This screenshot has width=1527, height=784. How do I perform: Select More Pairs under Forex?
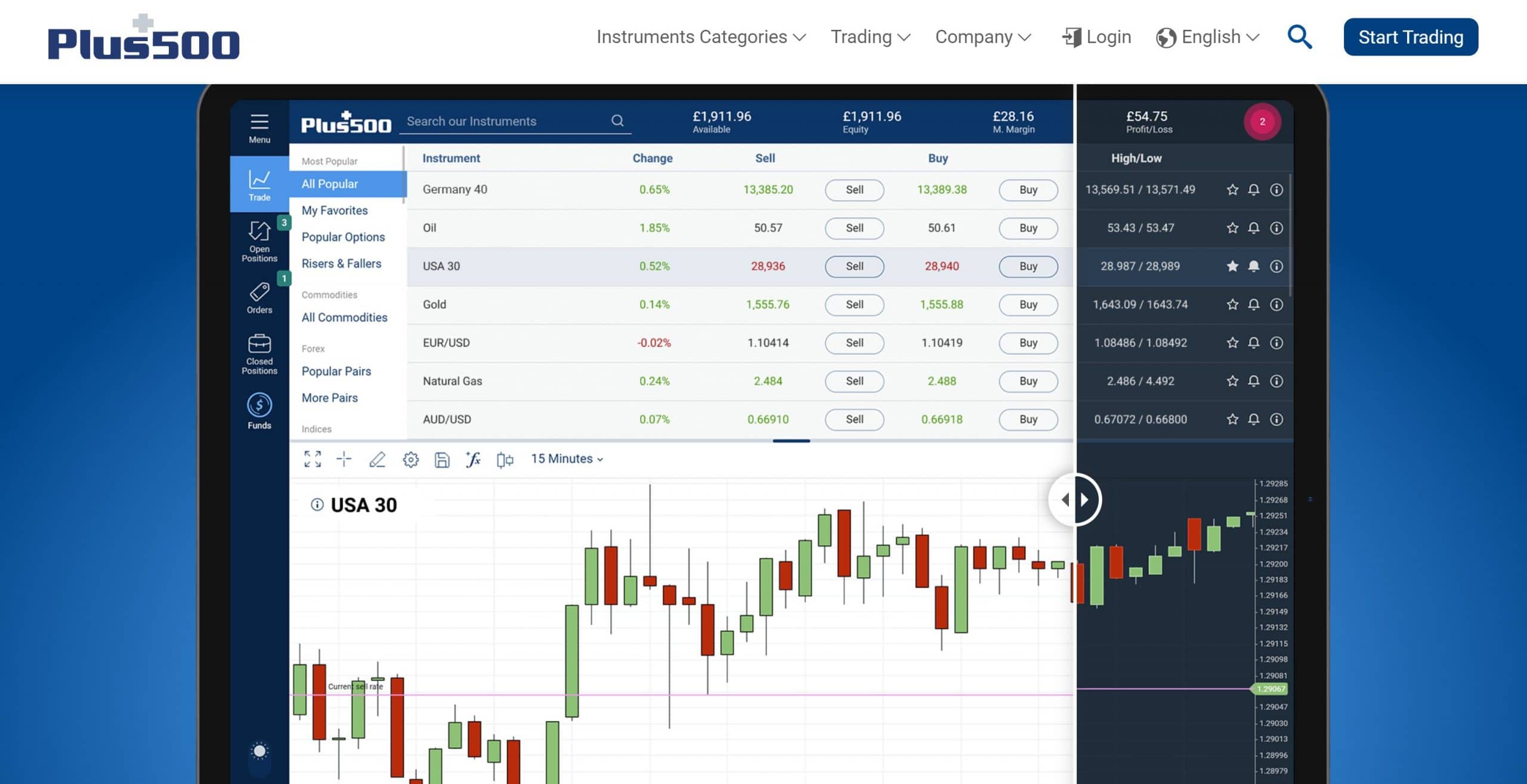tap(330, 398)
